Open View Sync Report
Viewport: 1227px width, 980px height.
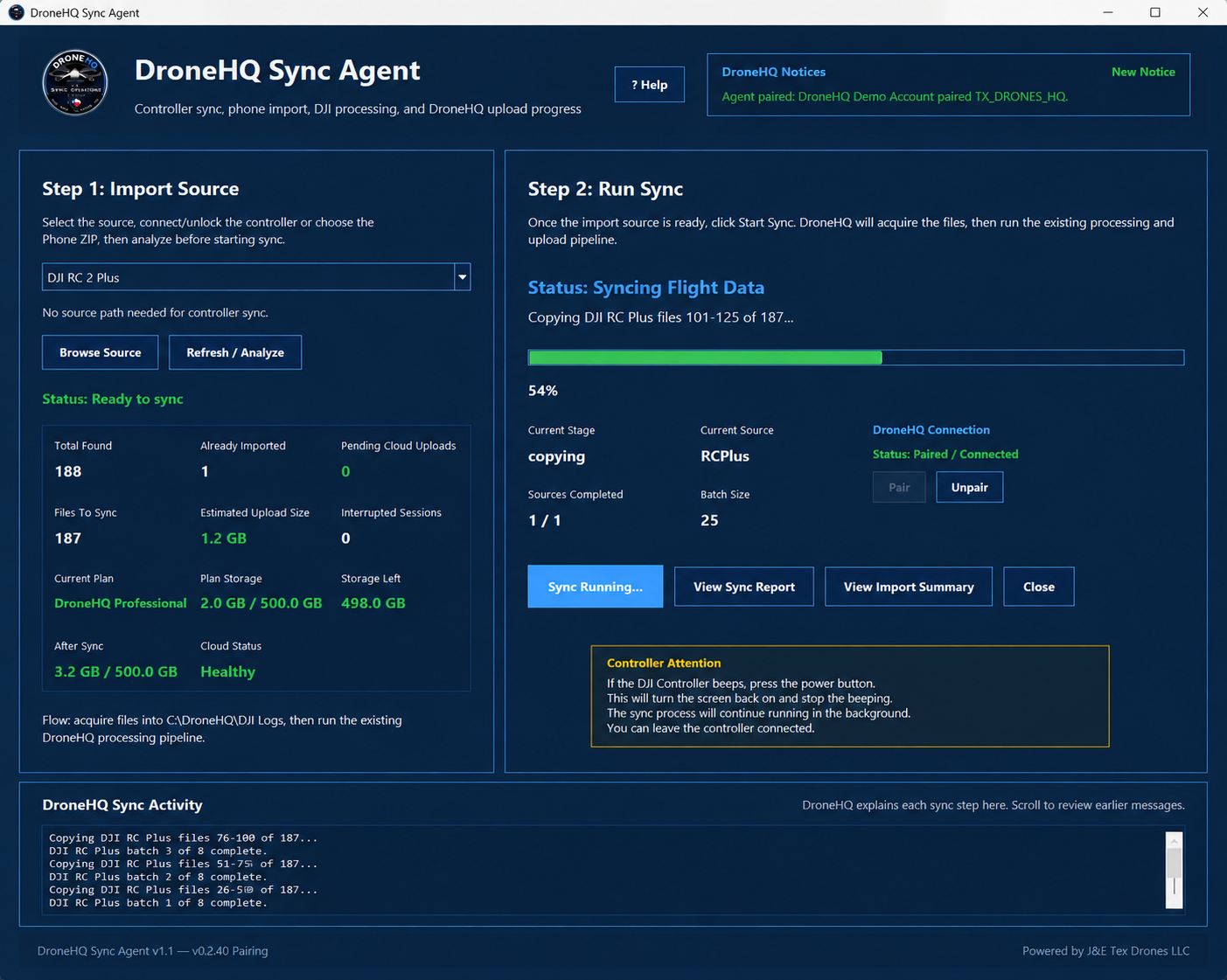(x=744, y=587)
